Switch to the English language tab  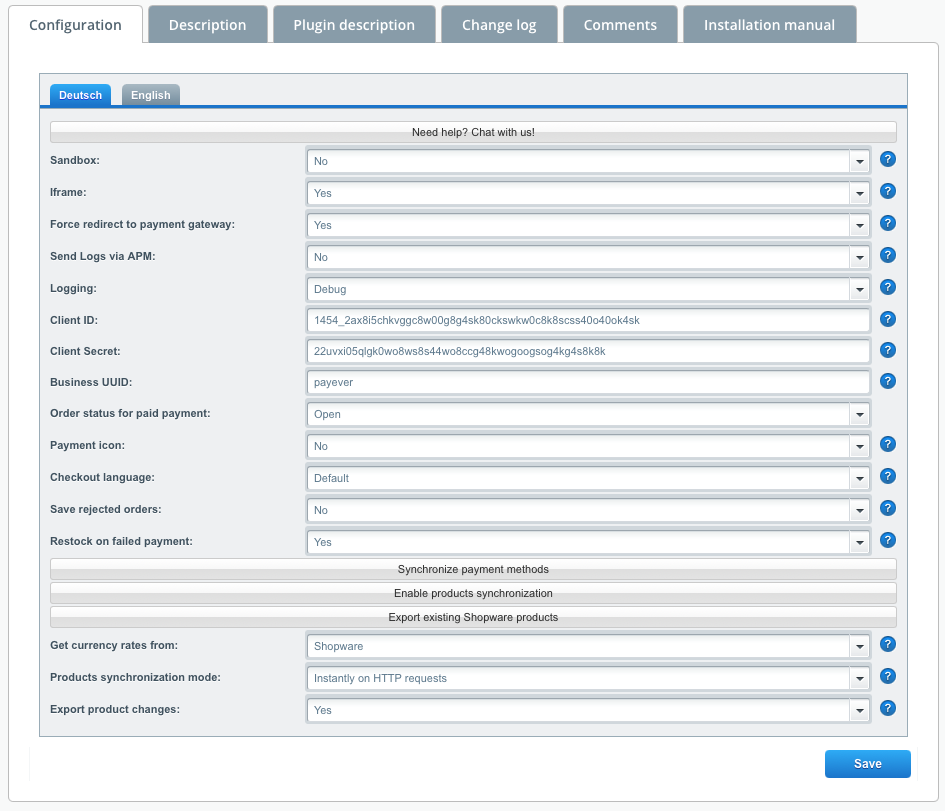click(151, 95)
